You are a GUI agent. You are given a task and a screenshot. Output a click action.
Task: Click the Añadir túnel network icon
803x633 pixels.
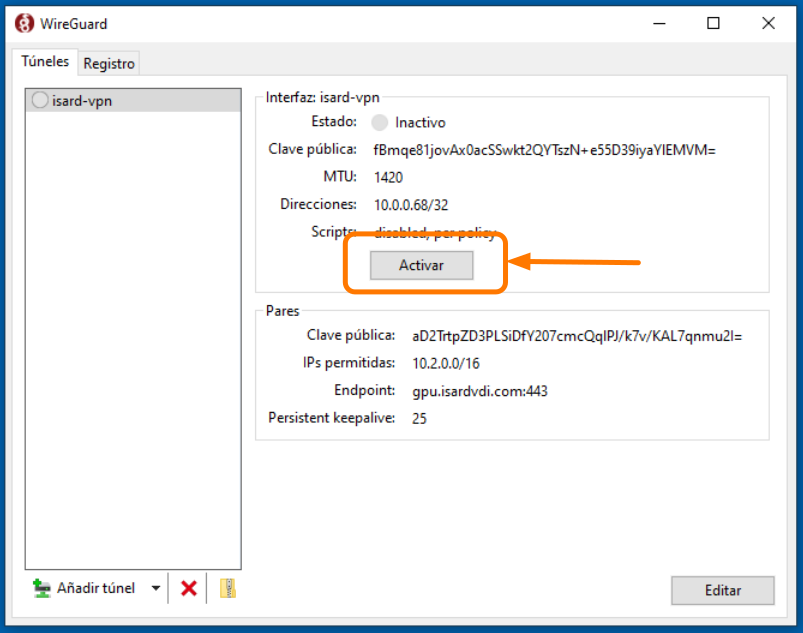coord(42,589)
